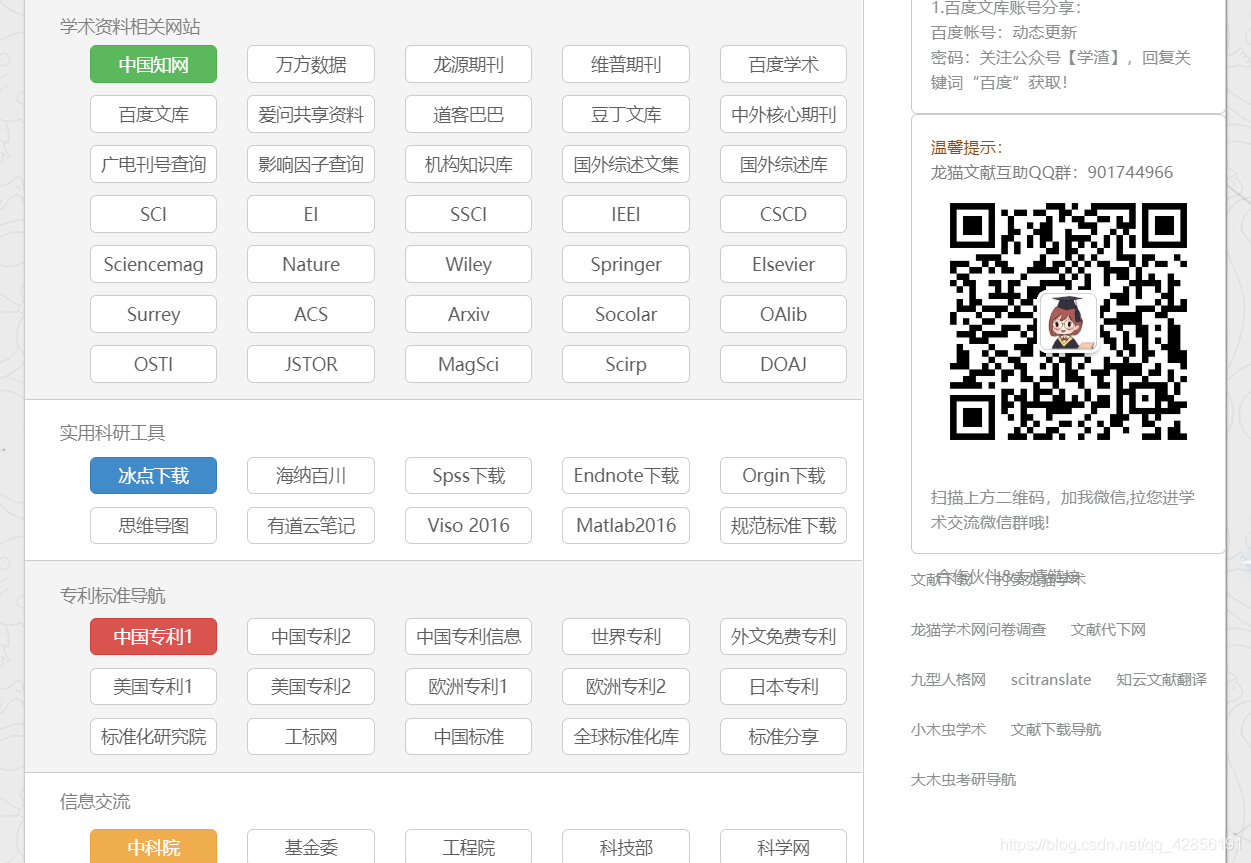Click the red 中国专利1 button

point(153,636)
